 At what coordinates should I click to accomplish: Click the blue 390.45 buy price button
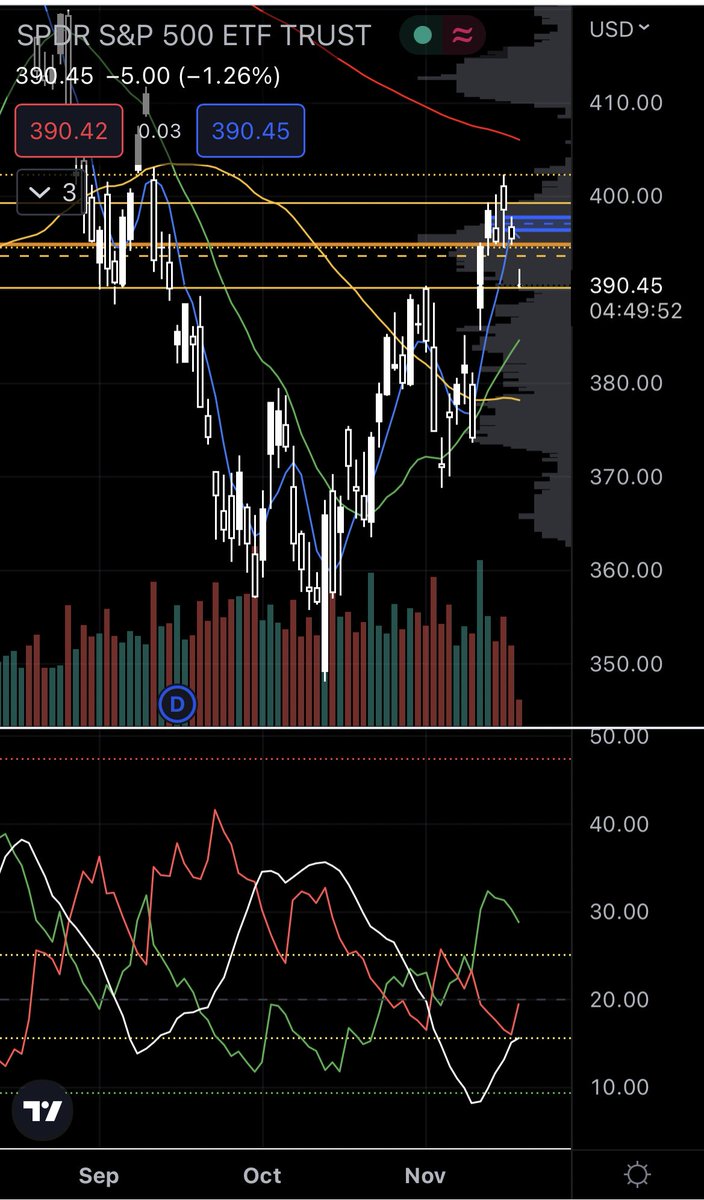251,131
